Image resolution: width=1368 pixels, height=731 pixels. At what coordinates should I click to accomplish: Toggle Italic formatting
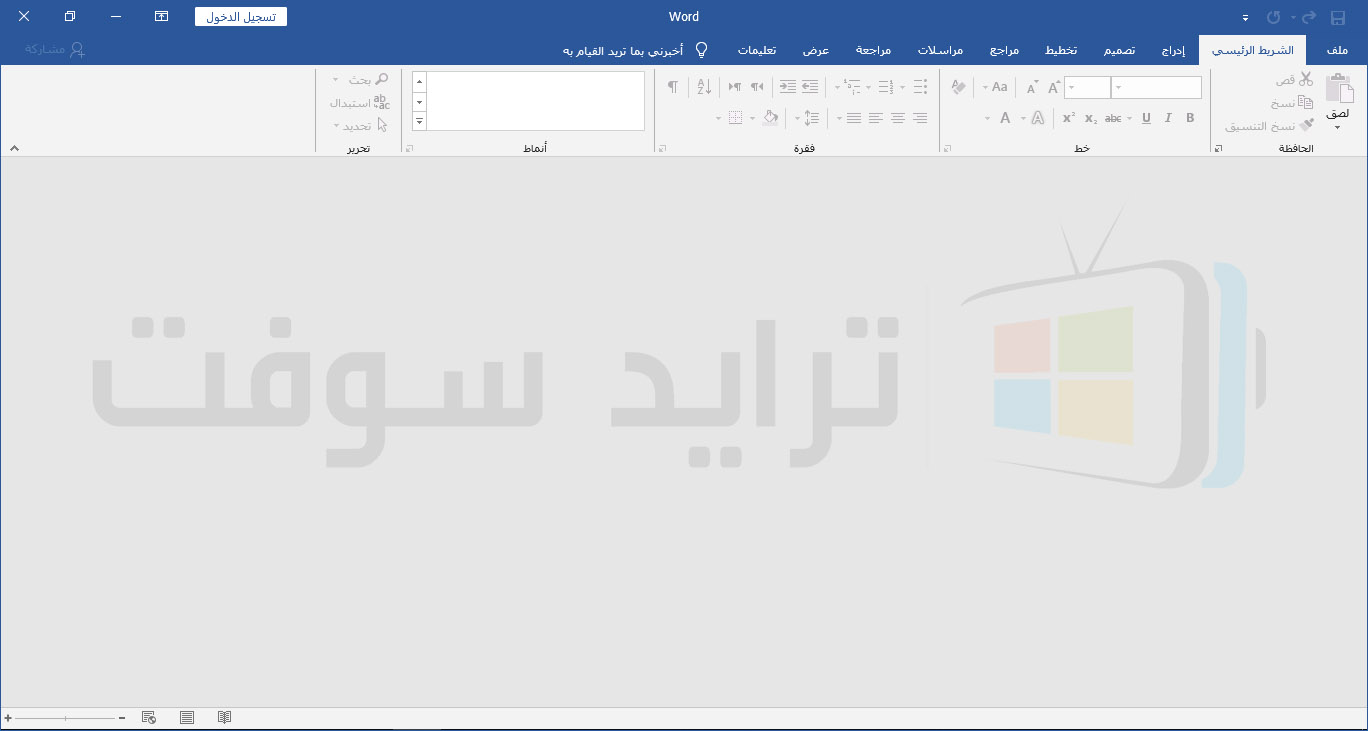click(x=1168, y=118)
